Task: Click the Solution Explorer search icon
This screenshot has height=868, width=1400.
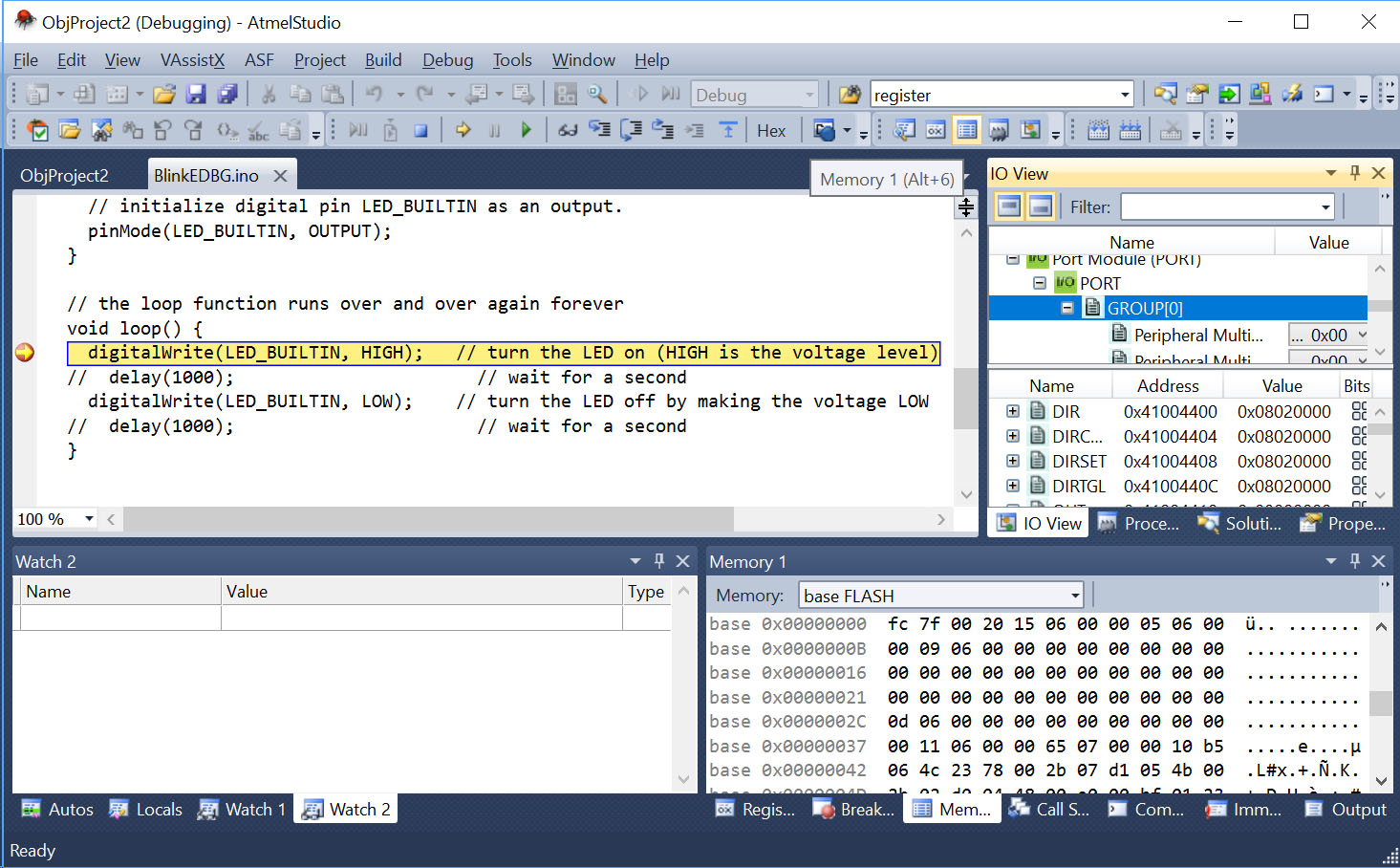Action: 1165,94
